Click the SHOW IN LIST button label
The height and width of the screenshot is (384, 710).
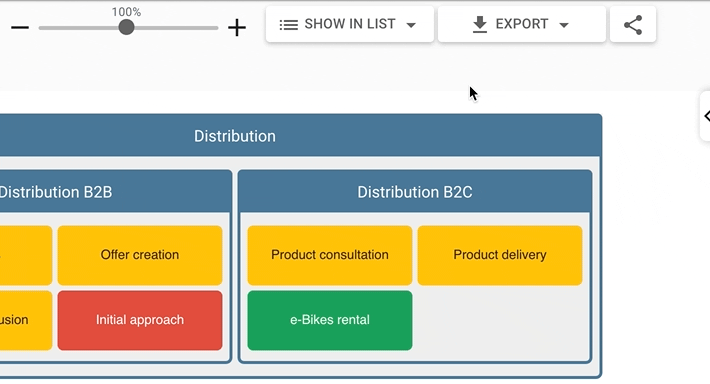[350, 24]
